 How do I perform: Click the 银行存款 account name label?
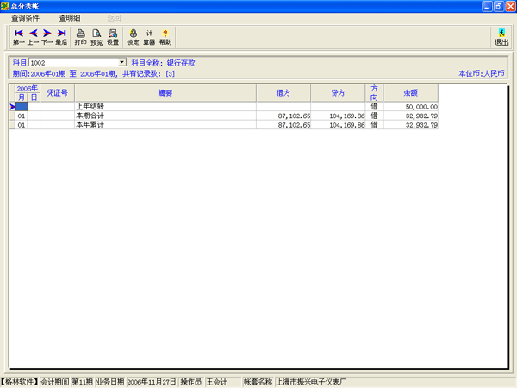click(181, 63)
